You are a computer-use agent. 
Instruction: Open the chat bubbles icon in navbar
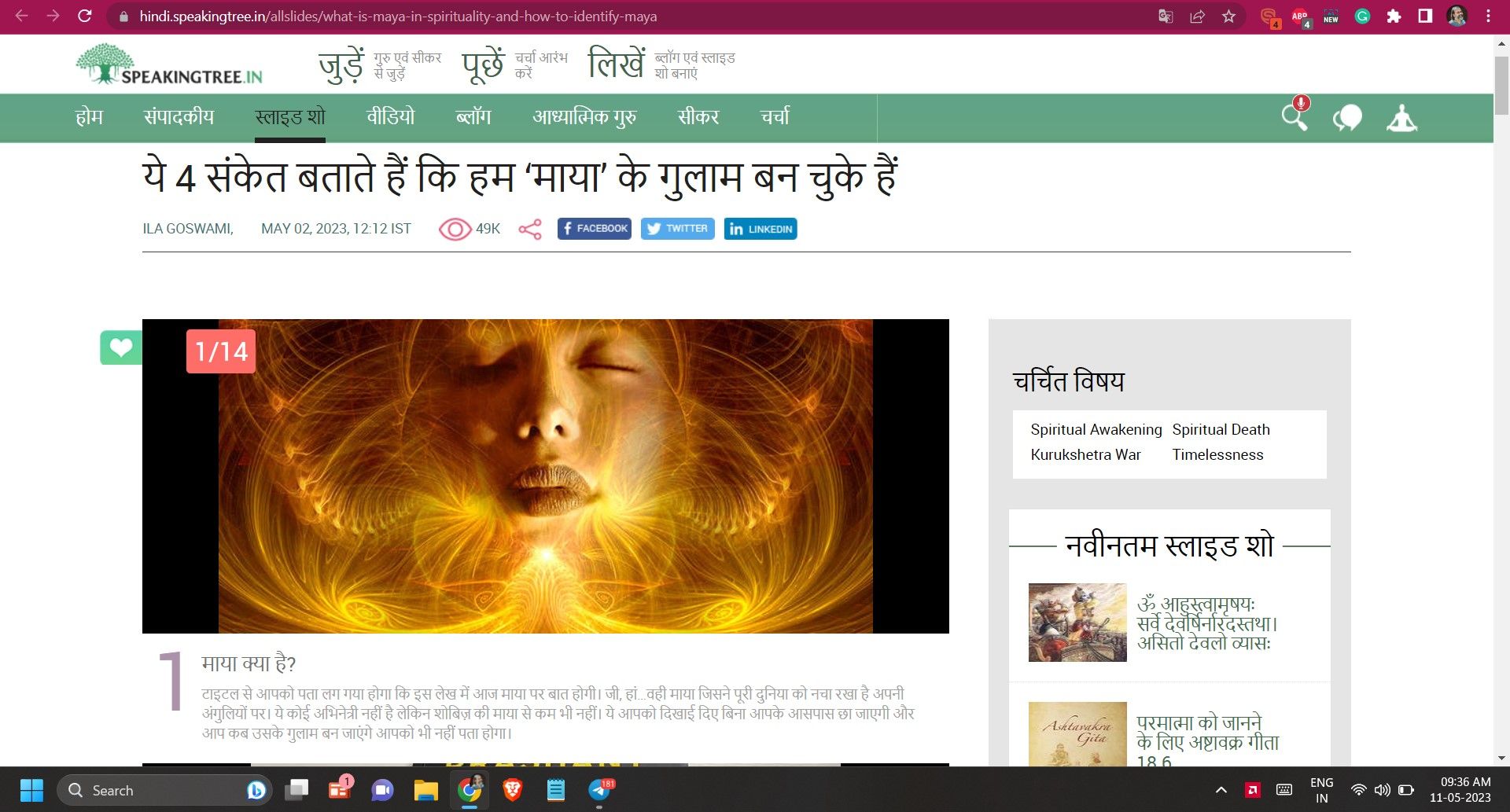coord(1347,118)
